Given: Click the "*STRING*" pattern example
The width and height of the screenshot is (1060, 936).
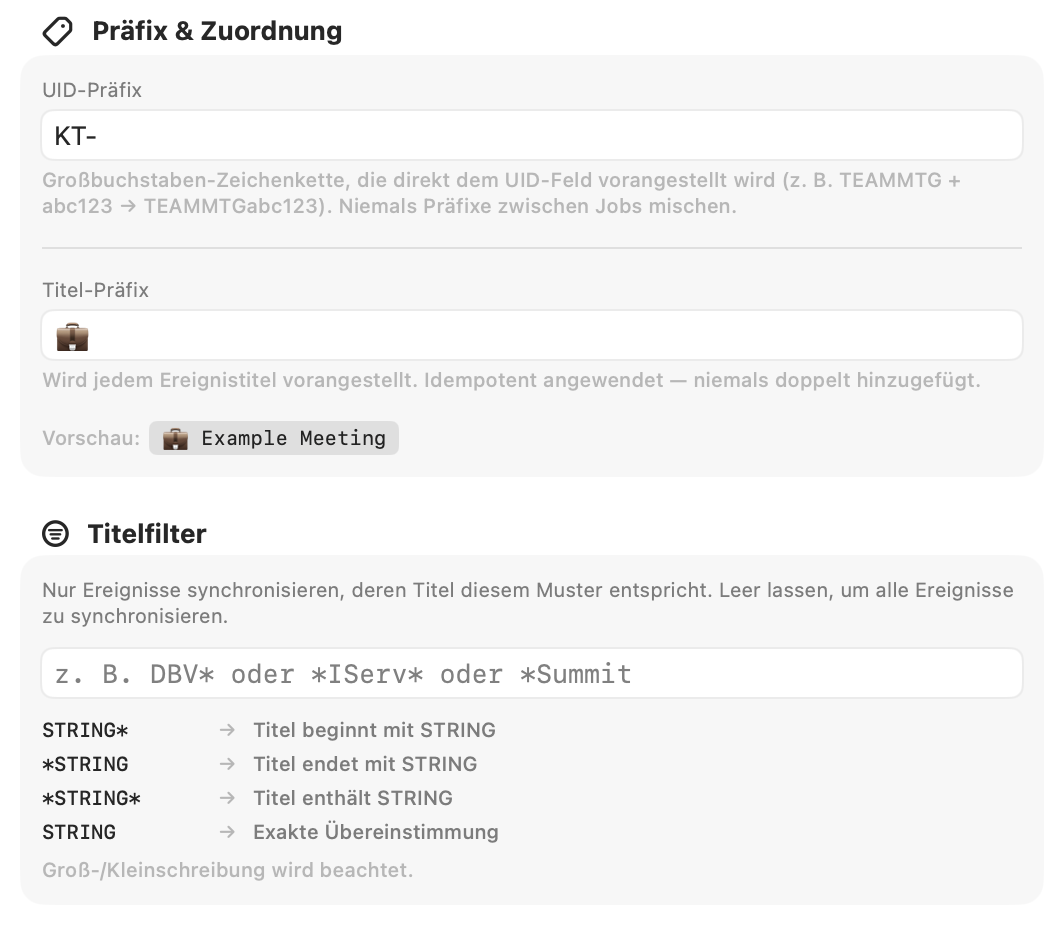Looking at the screenshot, I should (x=91, y=798).
